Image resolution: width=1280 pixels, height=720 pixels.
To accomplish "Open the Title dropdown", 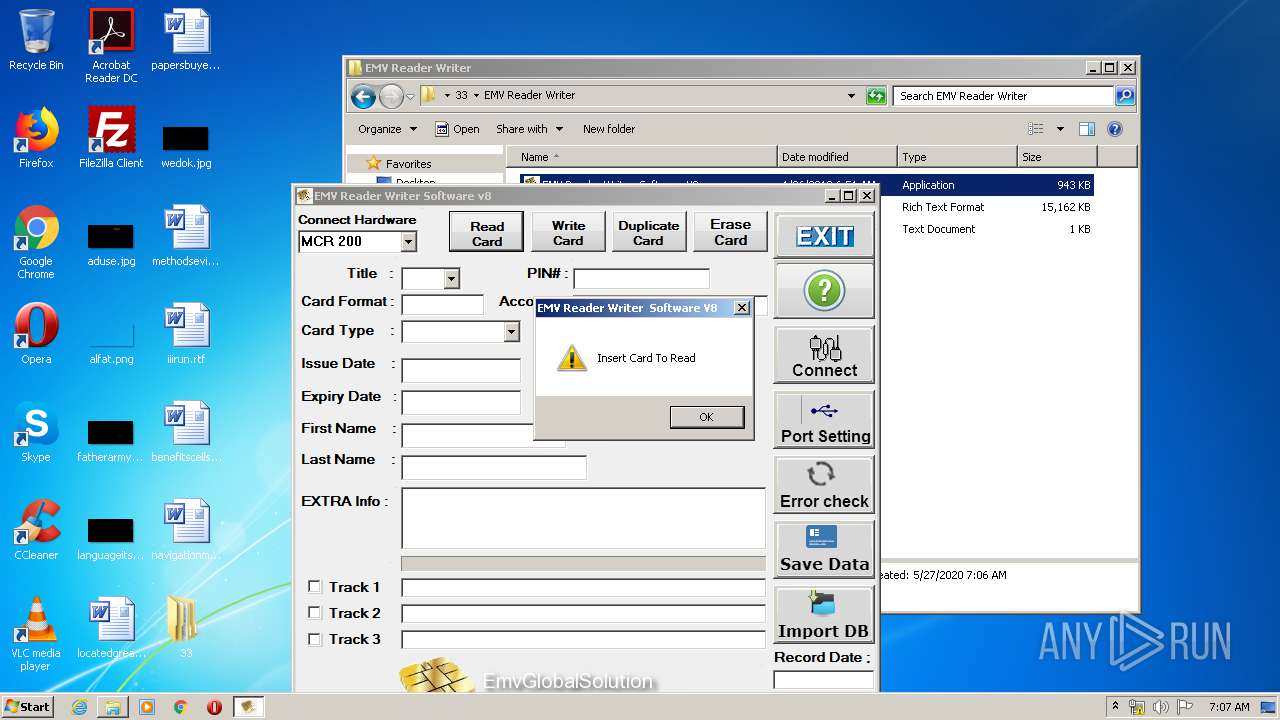I will click(451, 279).
